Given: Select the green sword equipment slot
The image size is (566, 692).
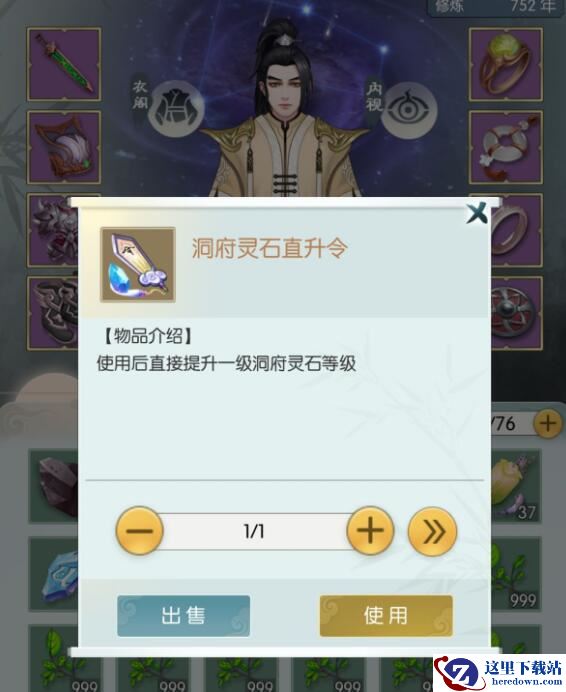Looking at the screenshot, I should (x=64, y=64).
